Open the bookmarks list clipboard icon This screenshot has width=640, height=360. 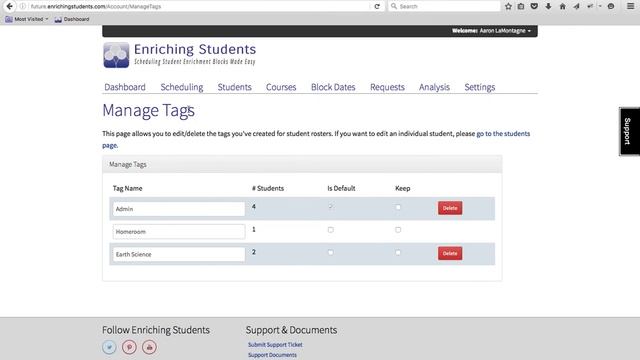521,6
